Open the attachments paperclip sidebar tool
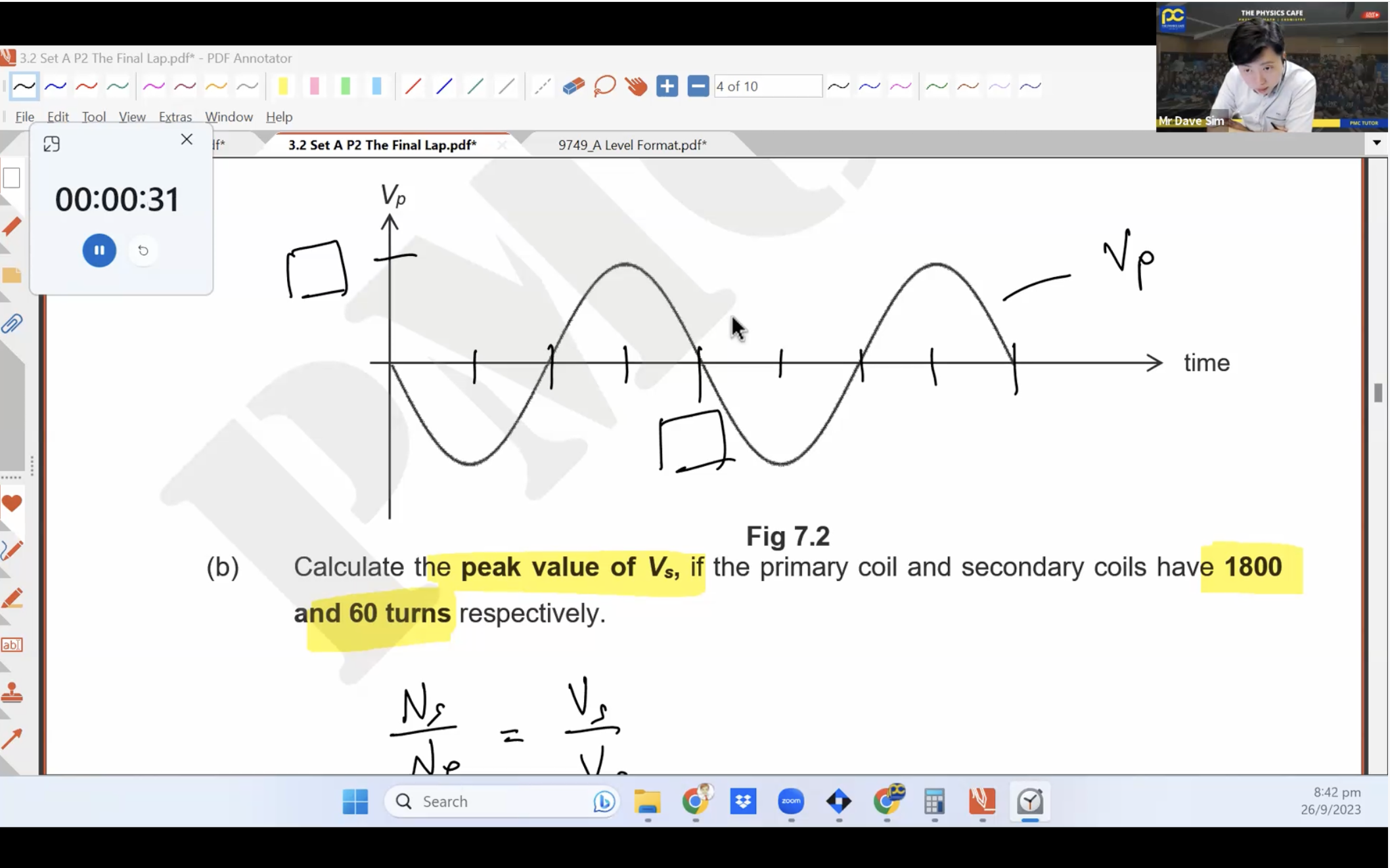 12,323
